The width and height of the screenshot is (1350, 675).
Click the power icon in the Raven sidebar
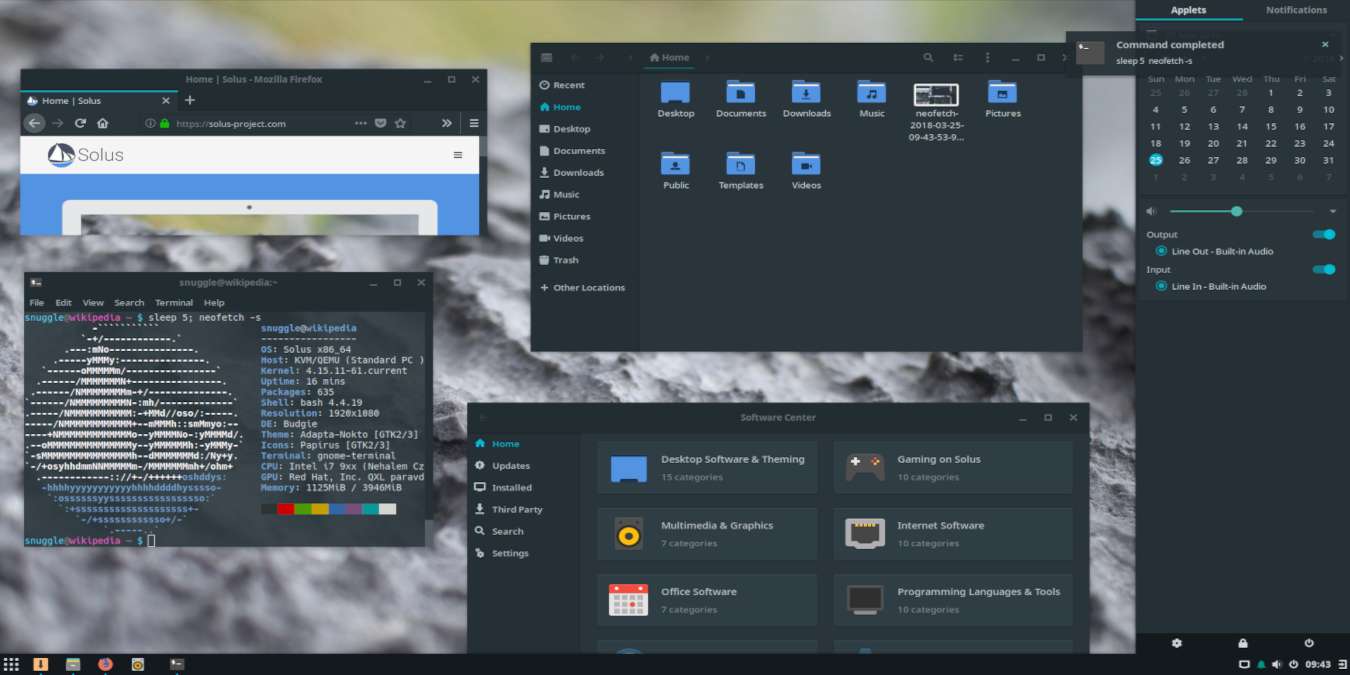(x=1309, y=643)
